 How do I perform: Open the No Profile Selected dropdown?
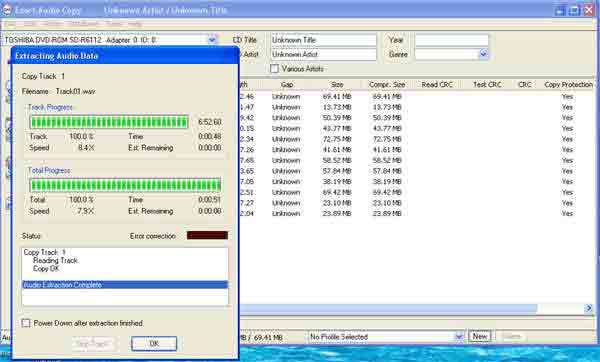point(459,337)
